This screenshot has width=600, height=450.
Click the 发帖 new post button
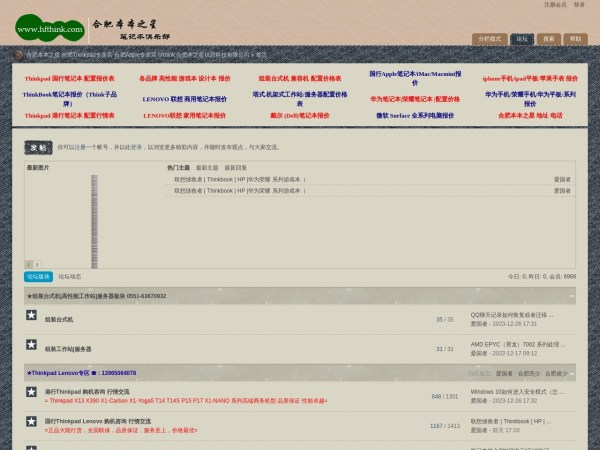pyautogui.click(x=38, y=147)
